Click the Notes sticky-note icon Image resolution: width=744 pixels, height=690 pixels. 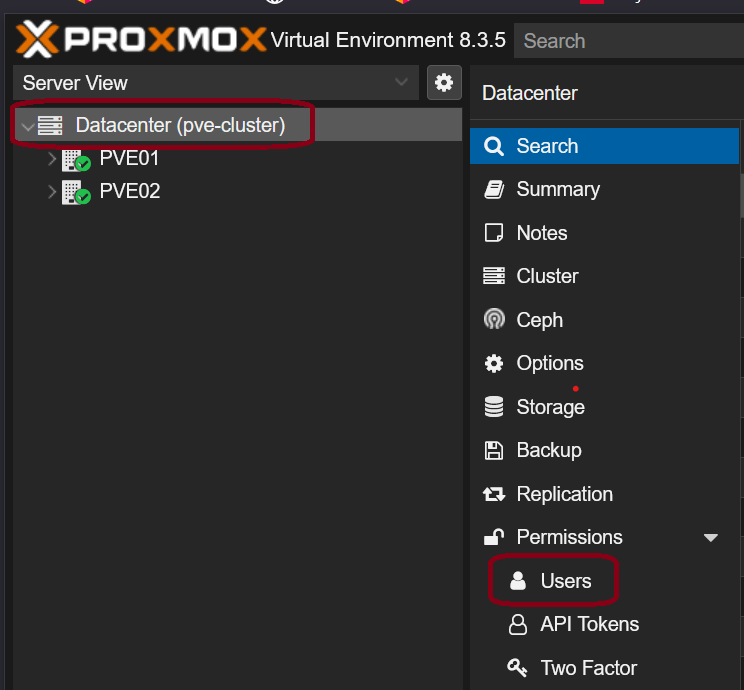pos(493,233)
